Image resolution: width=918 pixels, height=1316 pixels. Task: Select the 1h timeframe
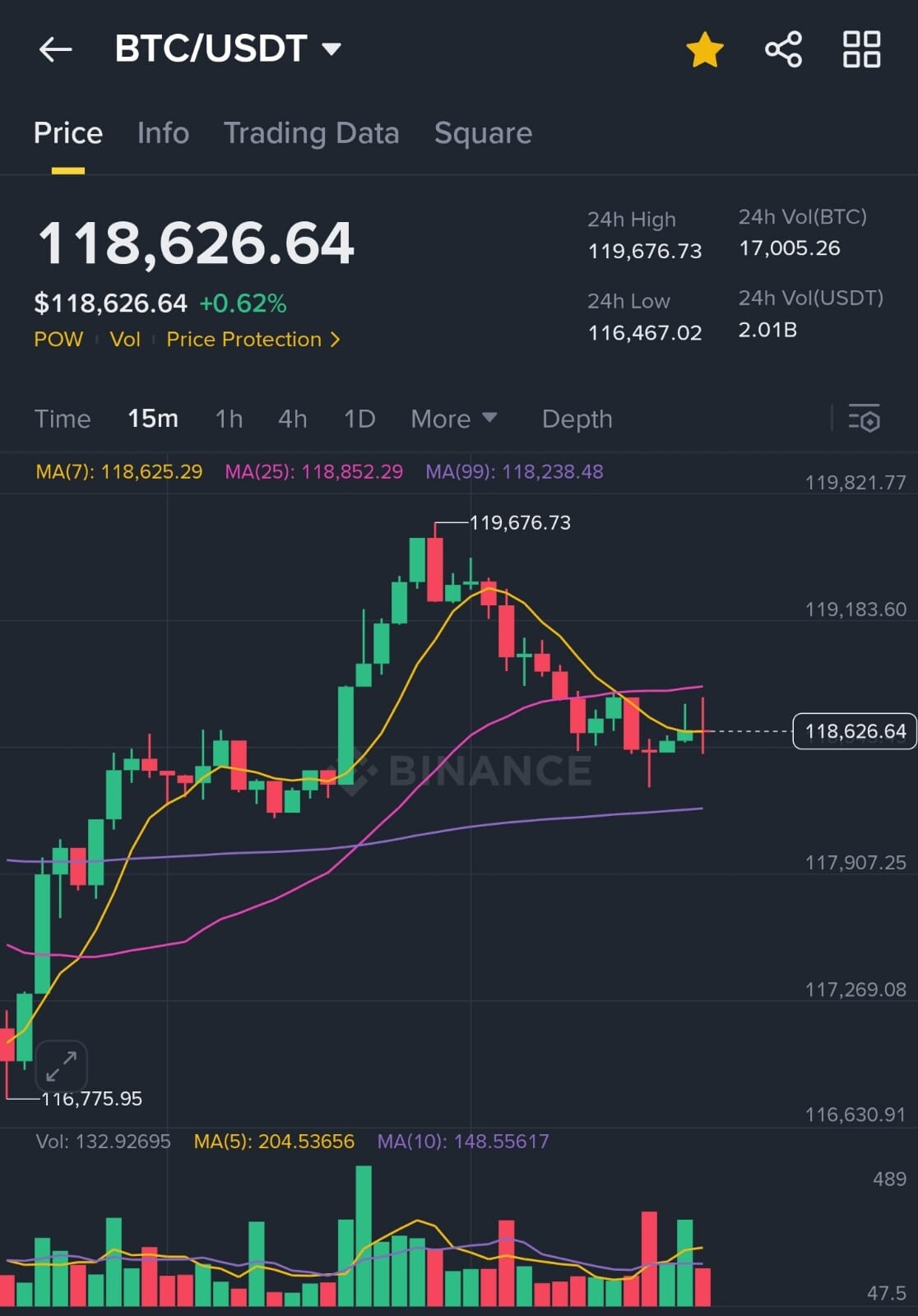tap(229, 419)
